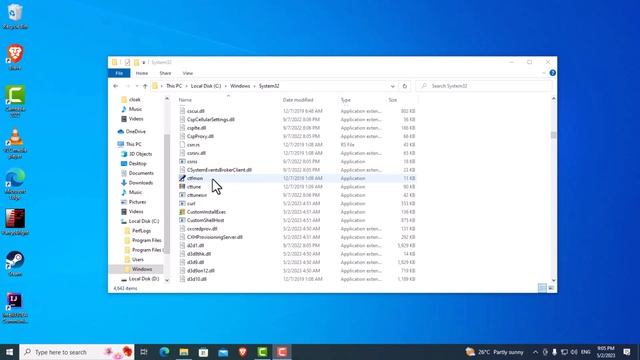Image resolution: width=640 pixels, height=360 pixels.
Task: Open the Mail app from the taskbar
Action: coord(223,352)
